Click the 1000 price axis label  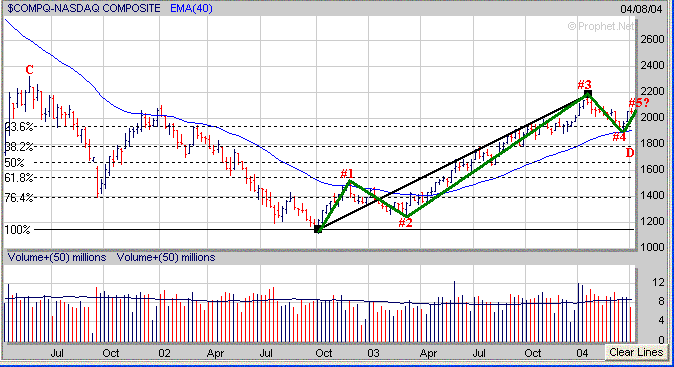652,247
